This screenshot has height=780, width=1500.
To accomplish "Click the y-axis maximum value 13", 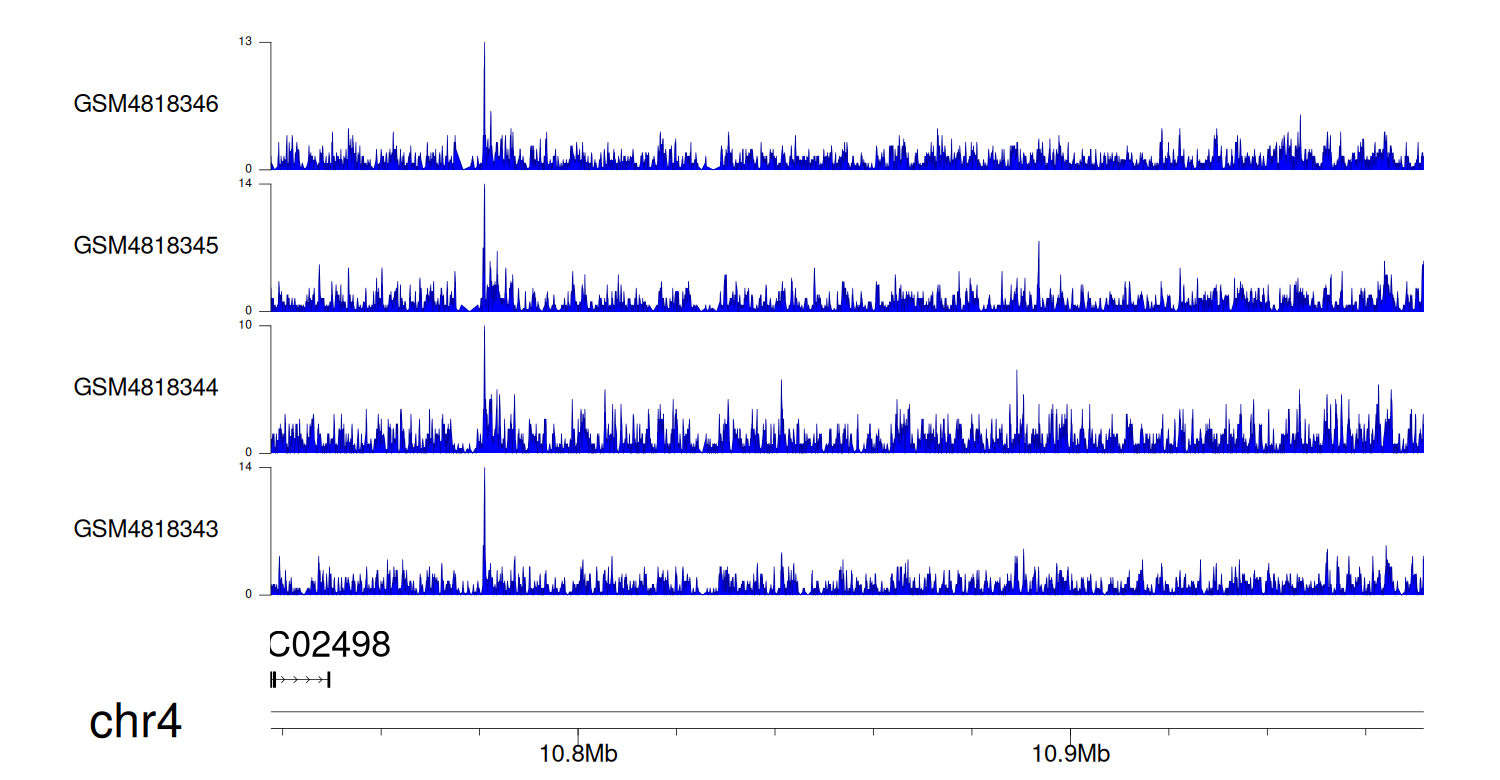I will point(245,42).
